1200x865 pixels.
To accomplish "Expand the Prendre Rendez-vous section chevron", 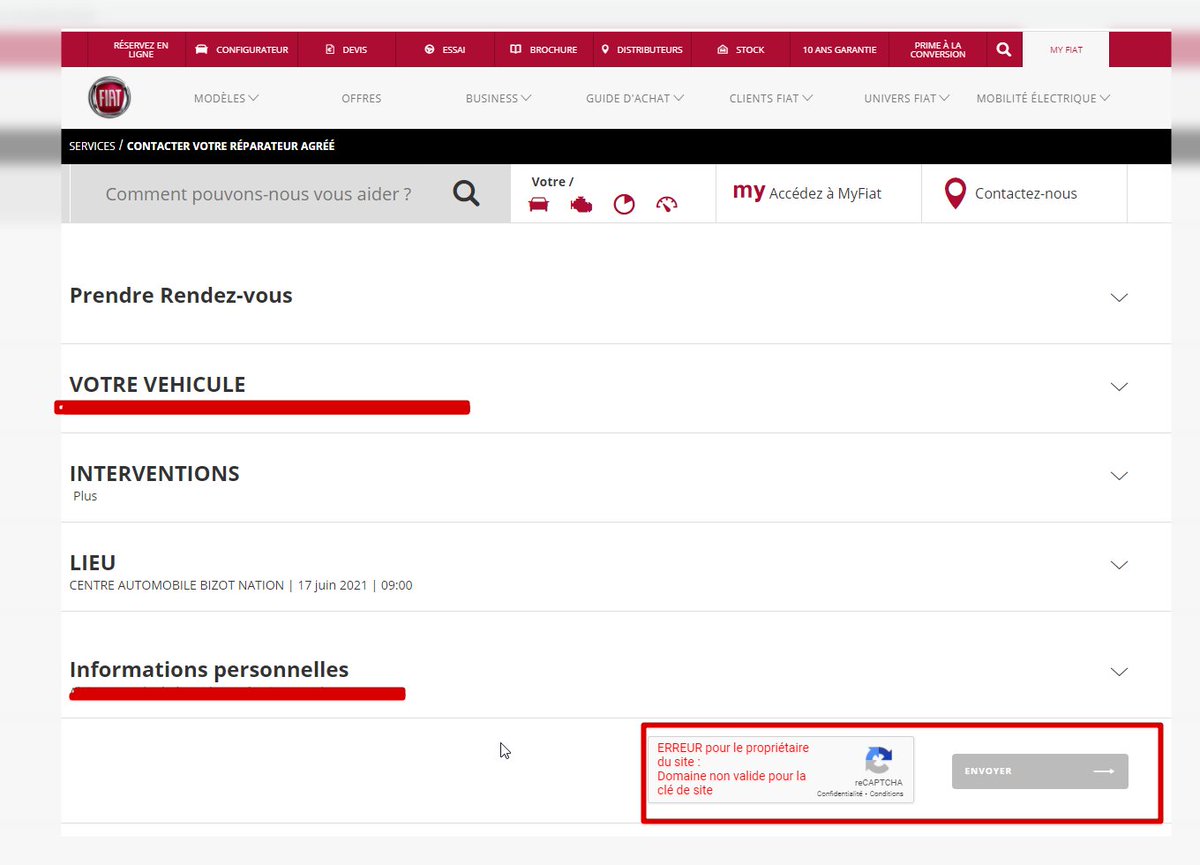I will (x=1119, y=297).
